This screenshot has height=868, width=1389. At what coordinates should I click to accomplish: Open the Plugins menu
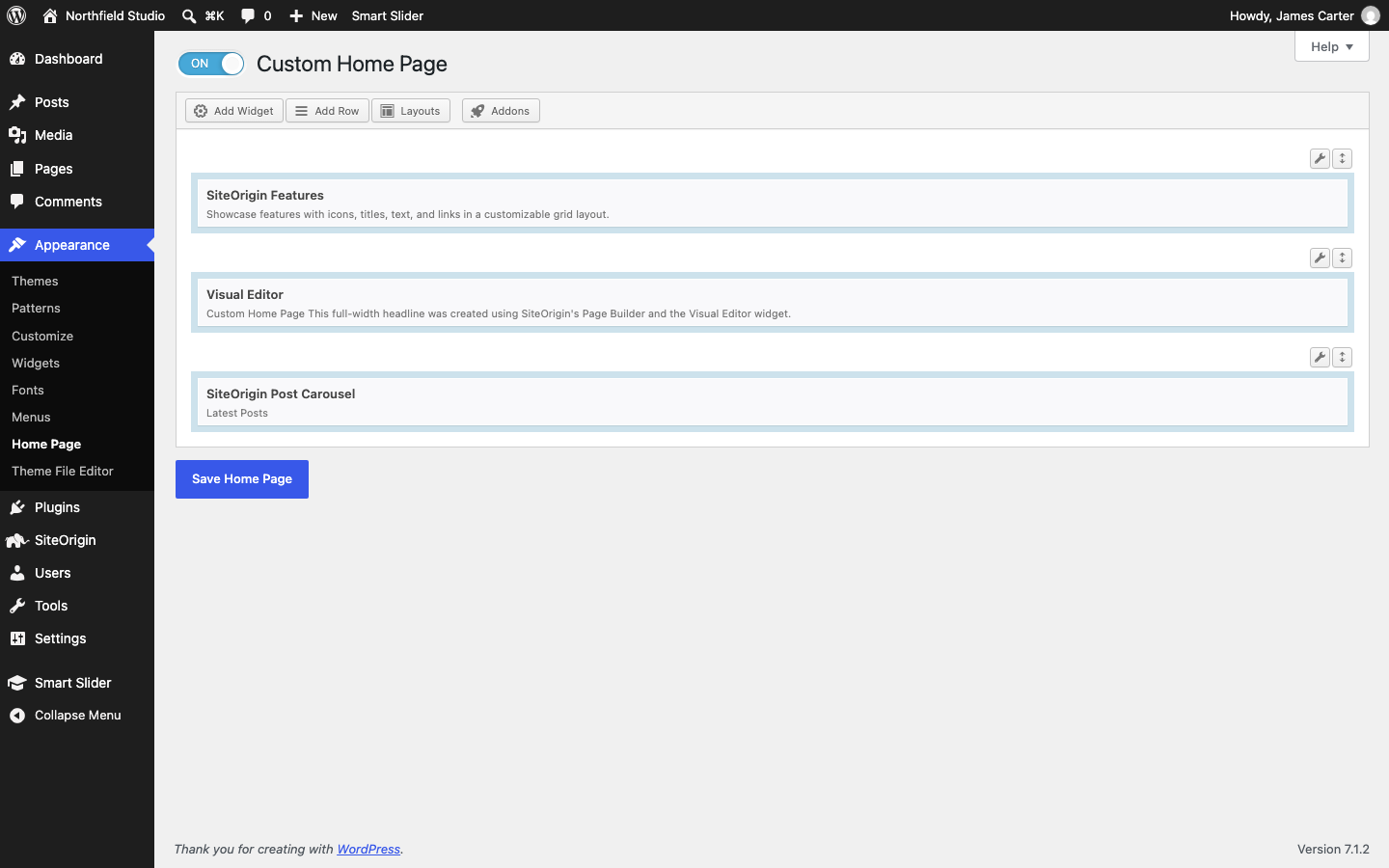click(x=77, y=507)
